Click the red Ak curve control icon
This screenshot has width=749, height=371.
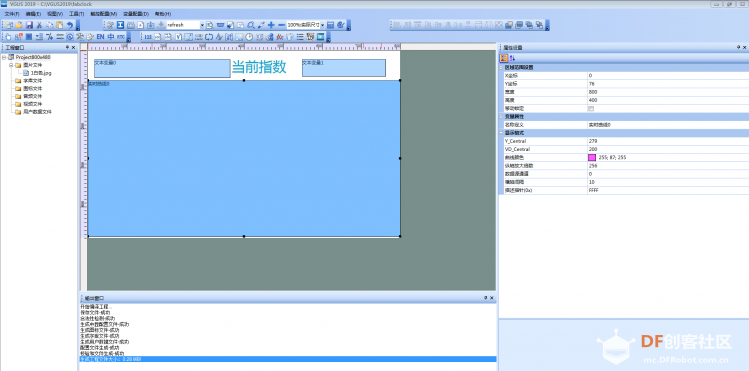coord(280,36)
